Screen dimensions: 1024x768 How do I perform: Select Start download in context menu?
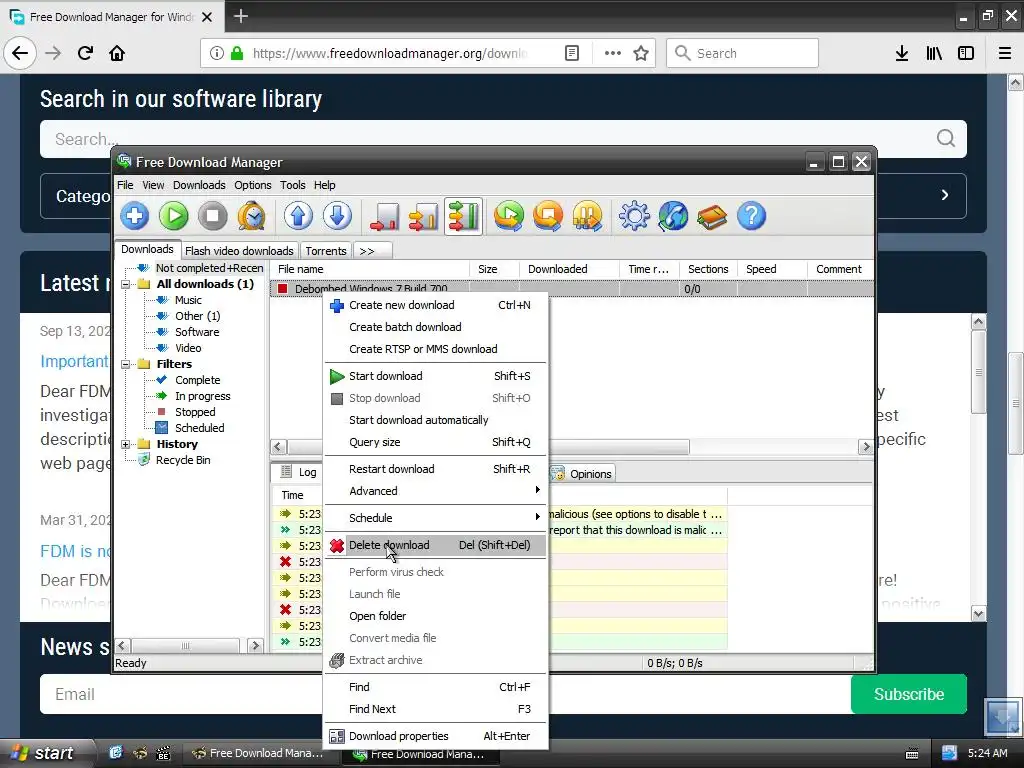435,376
